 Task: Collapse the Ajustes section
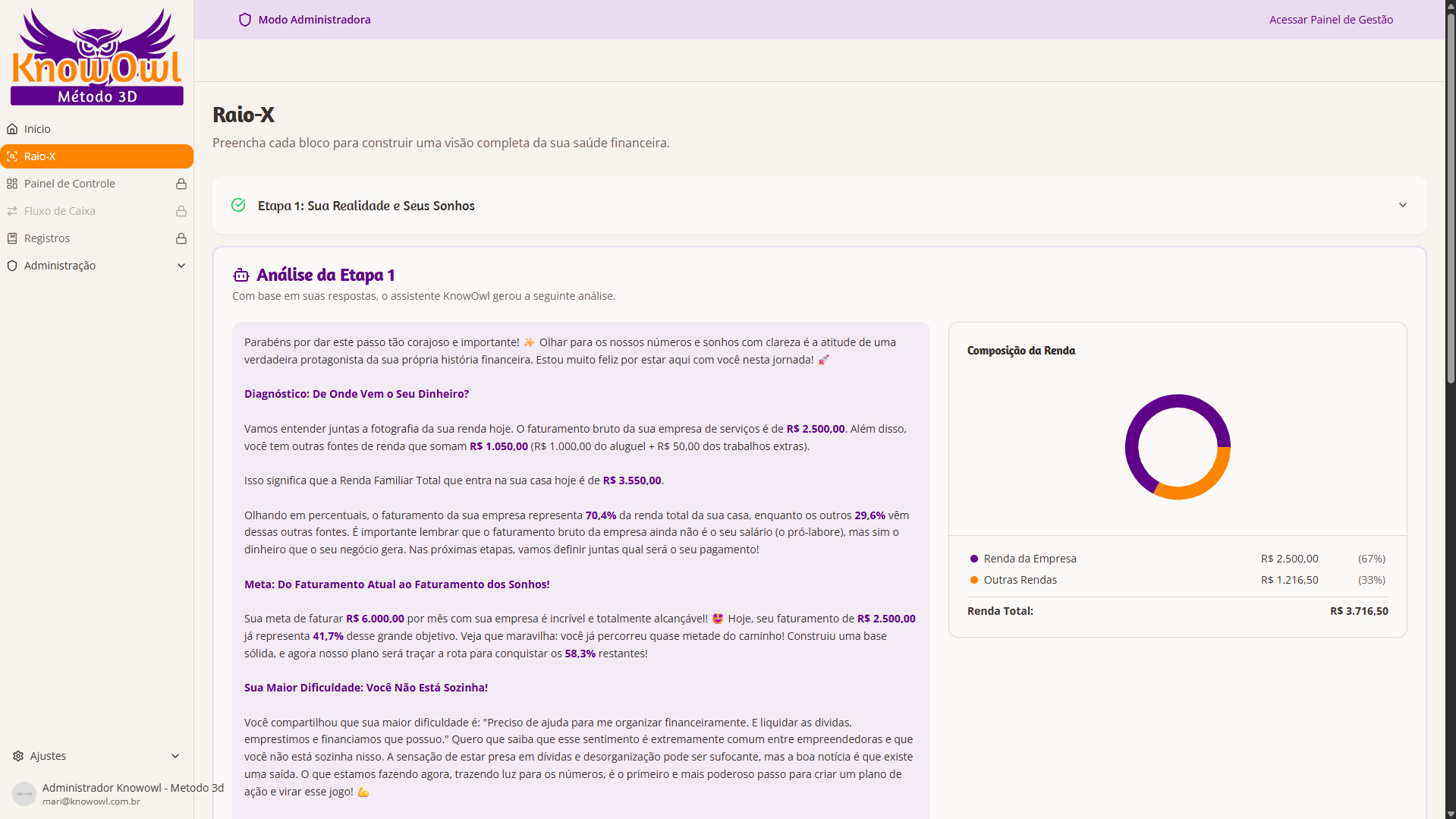175,755
